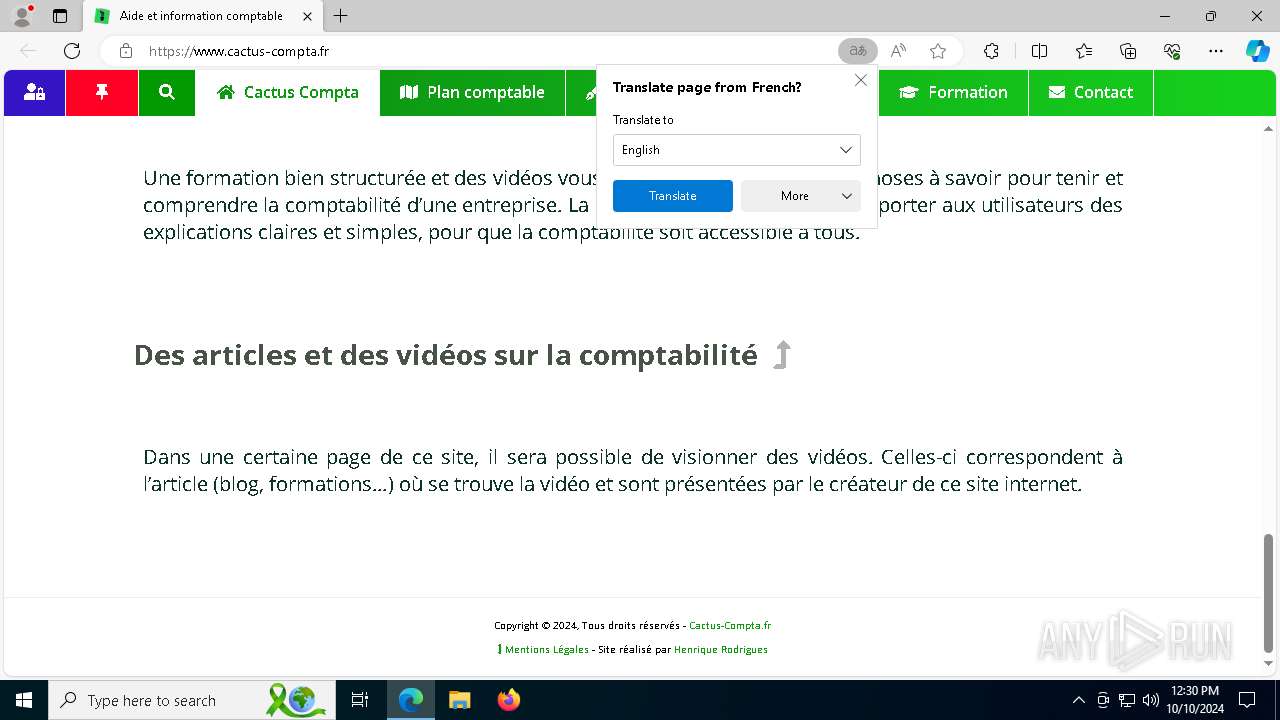Open Microsoft Edge from taskbar
1280x720 pixels.
pos(411,700)
